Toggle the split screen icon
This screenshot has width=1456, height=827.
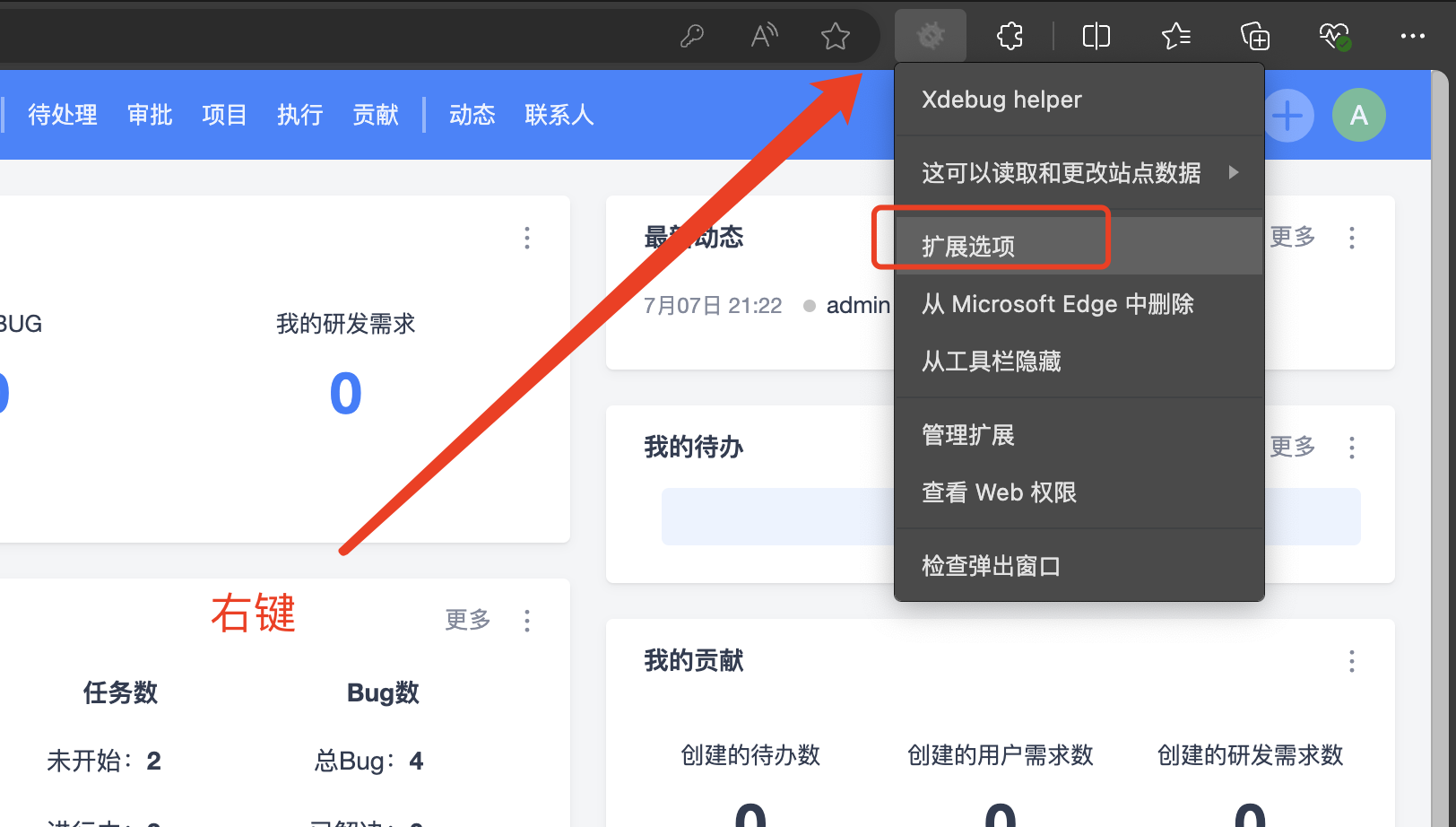click(x=1096, y=36)
